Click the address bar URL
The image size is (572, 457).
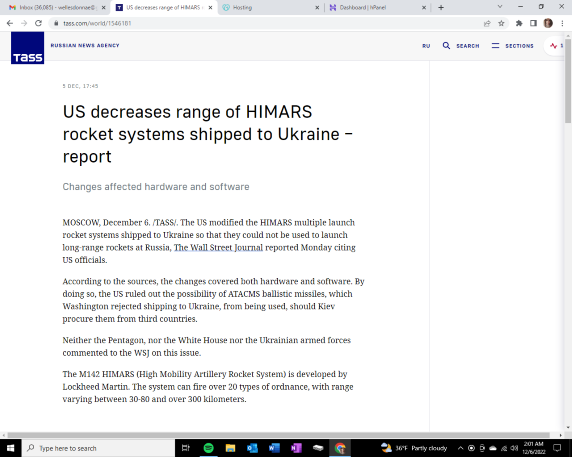pos(97,23)
